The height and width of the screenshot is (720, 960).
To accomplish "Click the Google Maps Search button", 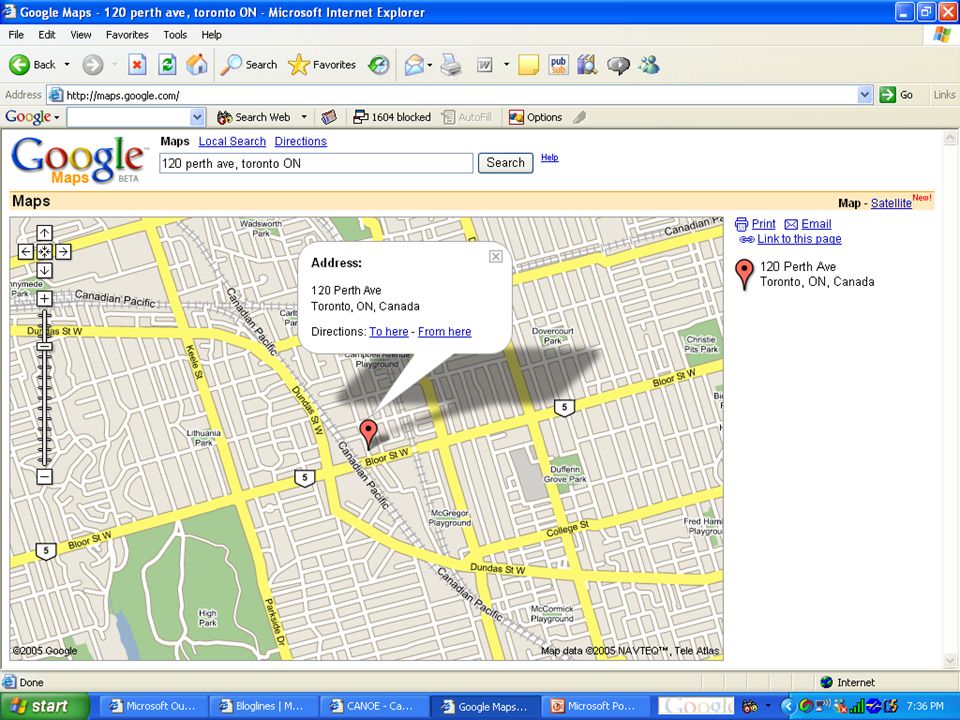I will point(506,163).
